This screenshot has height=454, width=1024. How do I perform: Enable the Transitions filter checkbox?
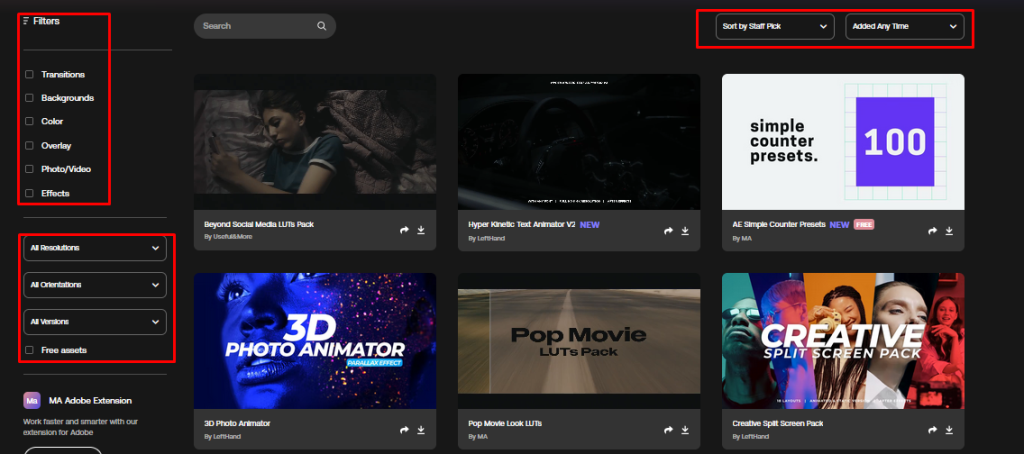click(x=29, y=74)
